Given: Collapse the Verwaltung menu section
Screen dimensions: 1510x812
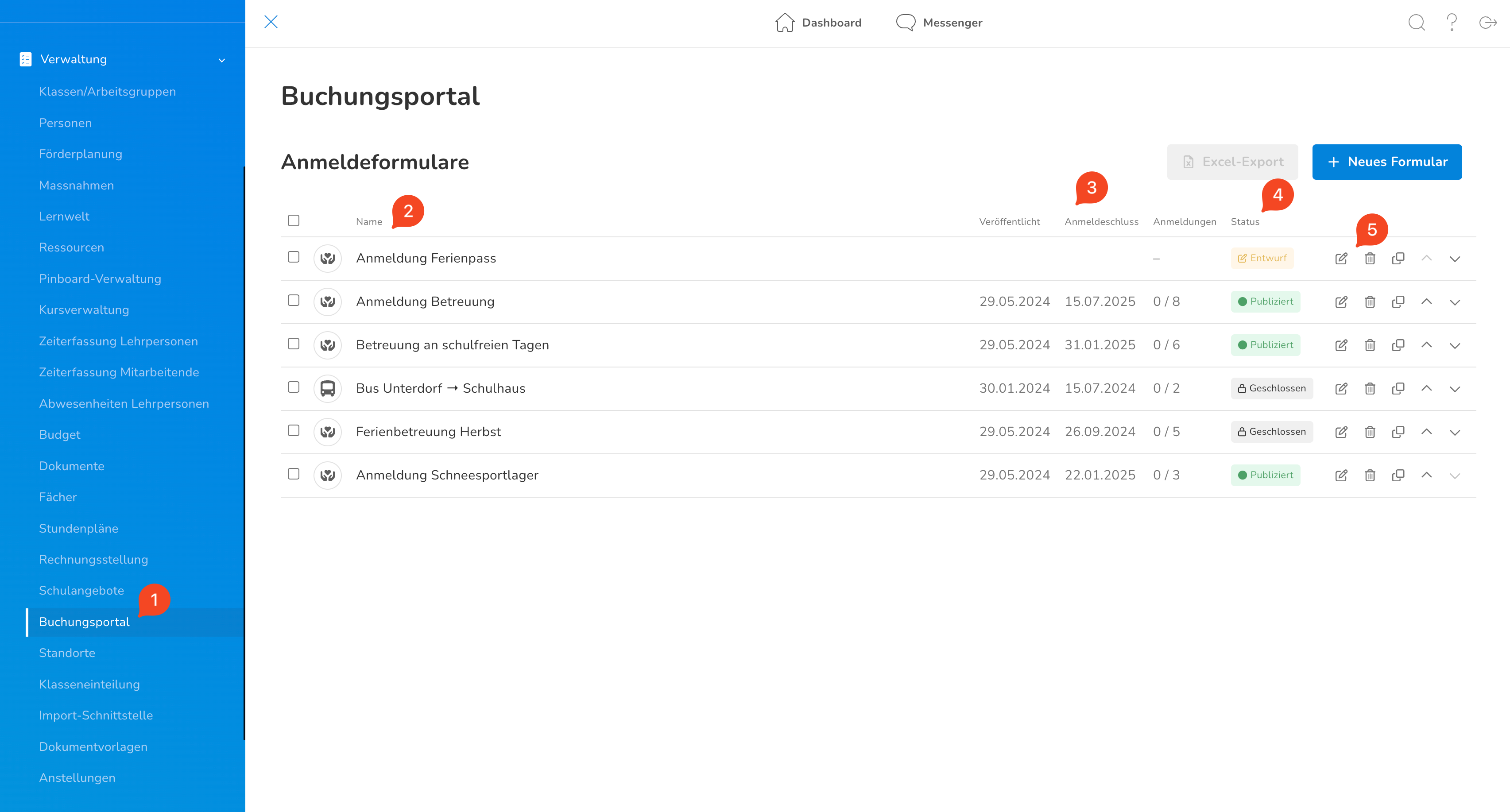Looking at the screenshot, I should [221, 60].
